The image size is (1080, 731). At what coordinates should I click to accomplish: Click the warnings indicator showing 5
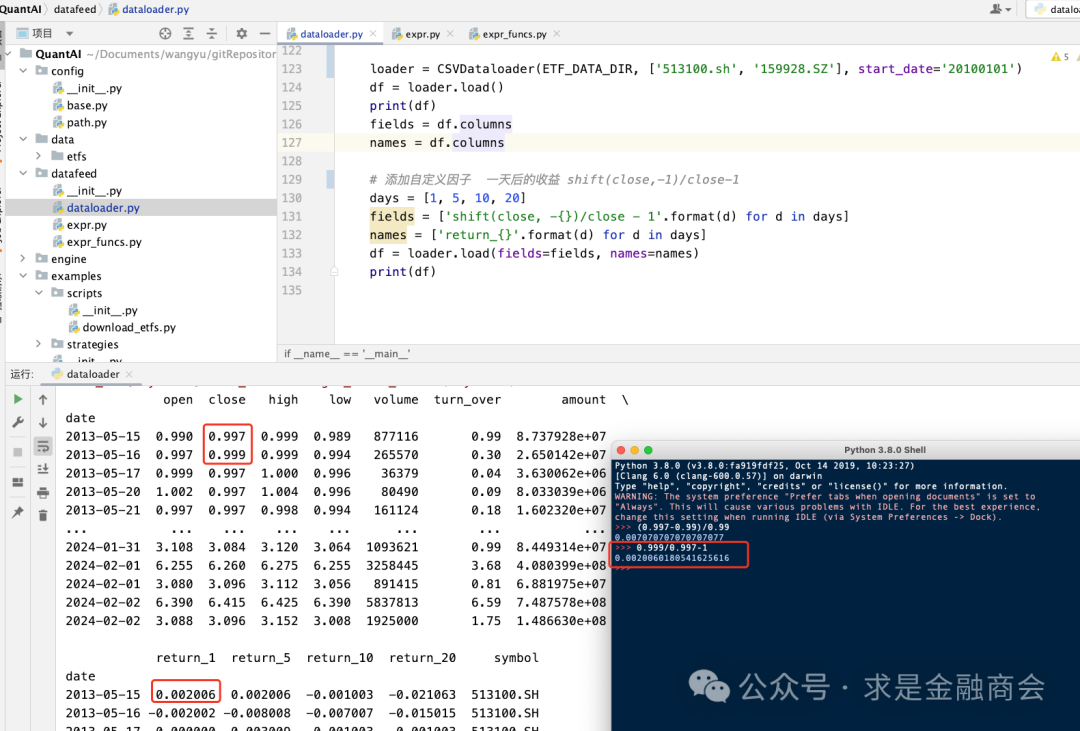tap(1059, 56)
